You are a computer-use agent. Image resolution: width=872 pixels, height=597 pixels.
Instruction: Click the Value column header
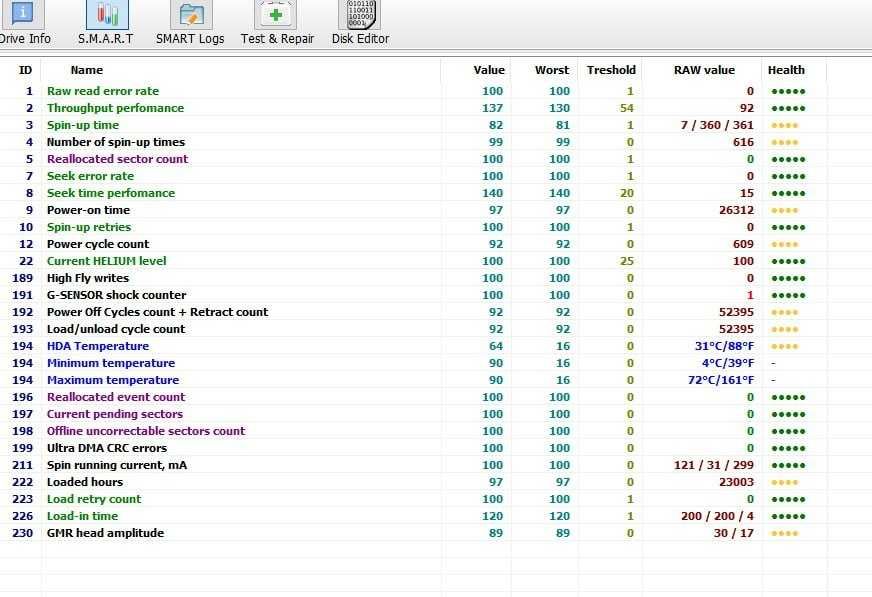[489, 70]
